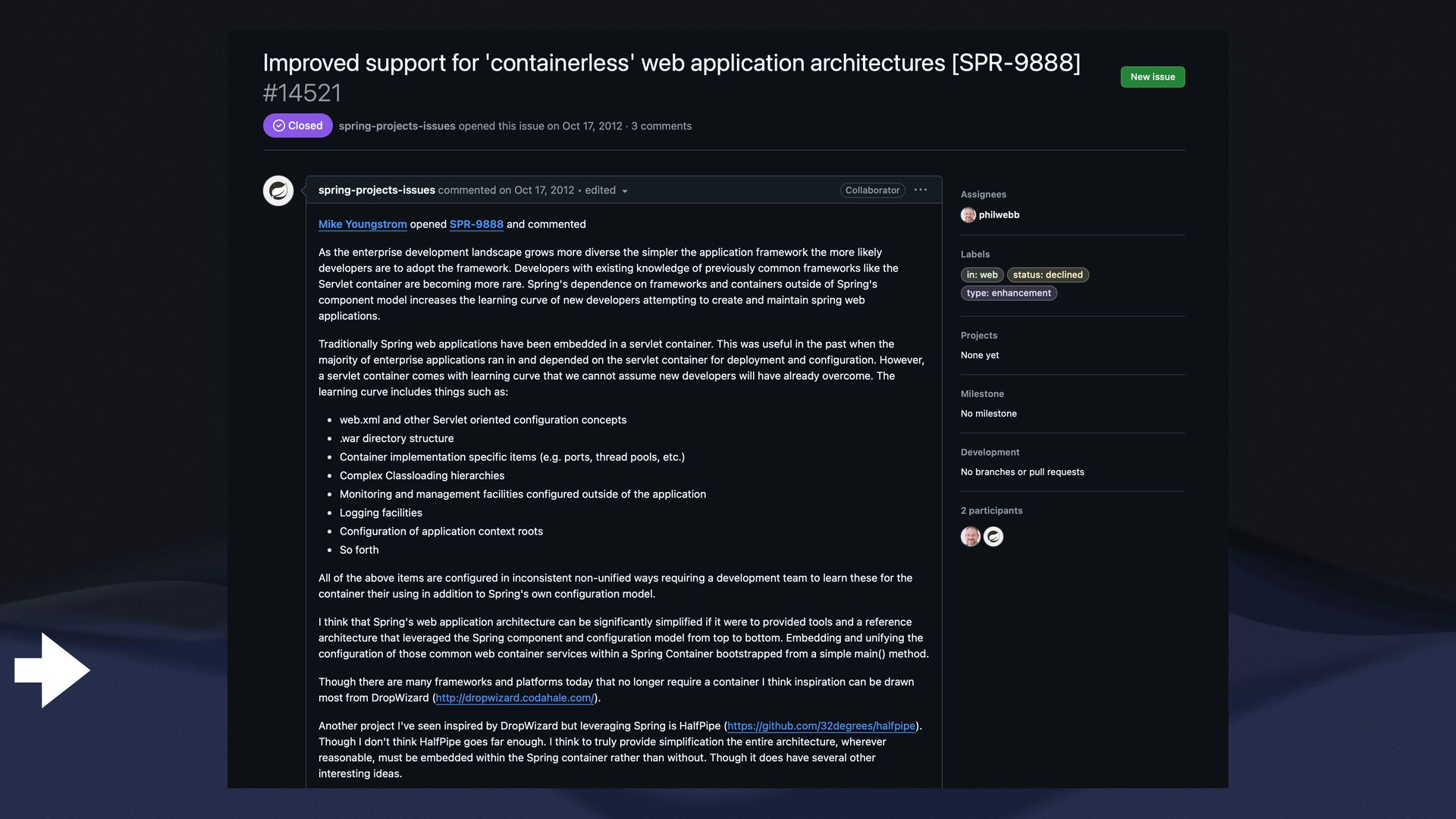Select the 'status: declined' label
The width and height of the screenshot is (1456, 819).
[x=1047, y=275]
